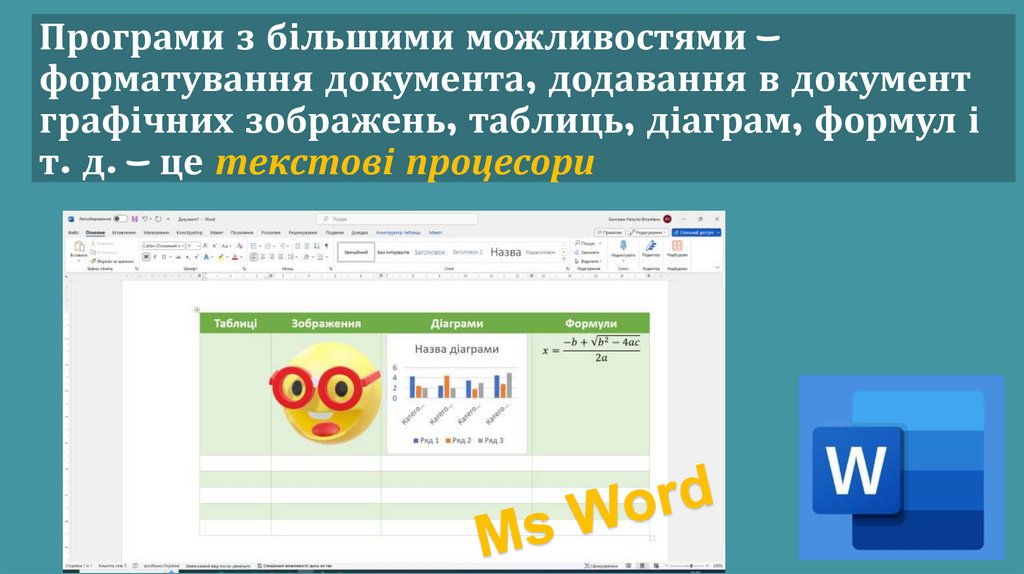Click the increase indent icon
The width and height of the screenshot is (1024, 574).
click(307, 246)
